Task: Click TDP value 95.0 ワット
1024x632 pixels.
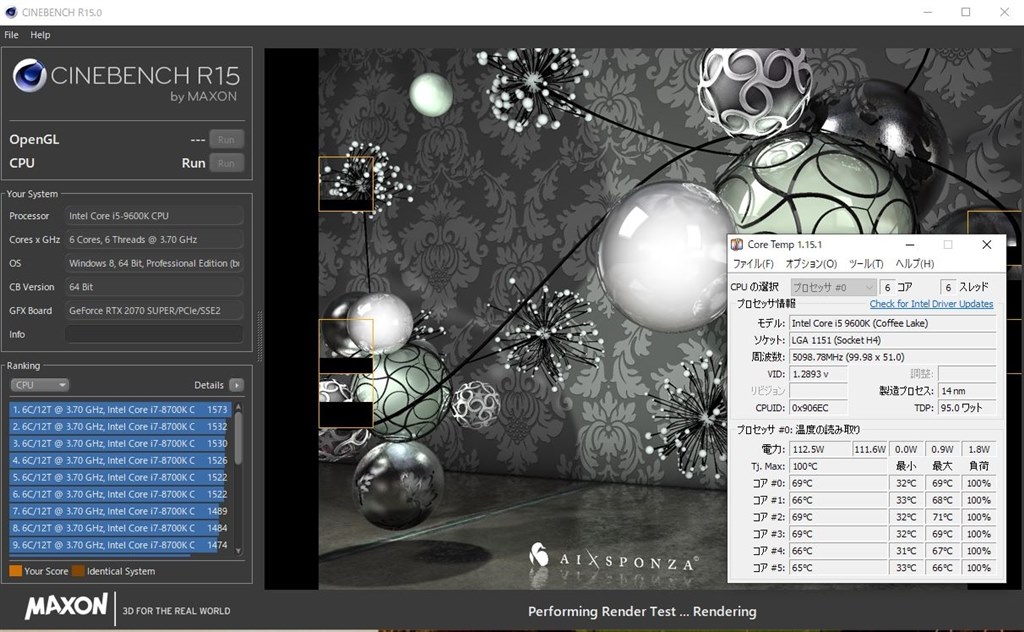Action: point(967,408)
